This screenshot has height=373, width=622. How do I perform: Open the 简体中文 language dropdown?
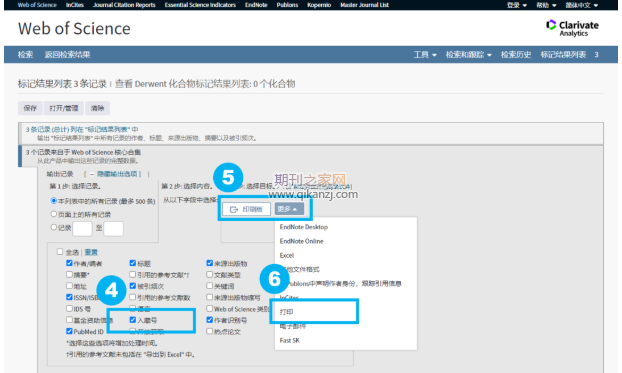(x=582, y=5)
